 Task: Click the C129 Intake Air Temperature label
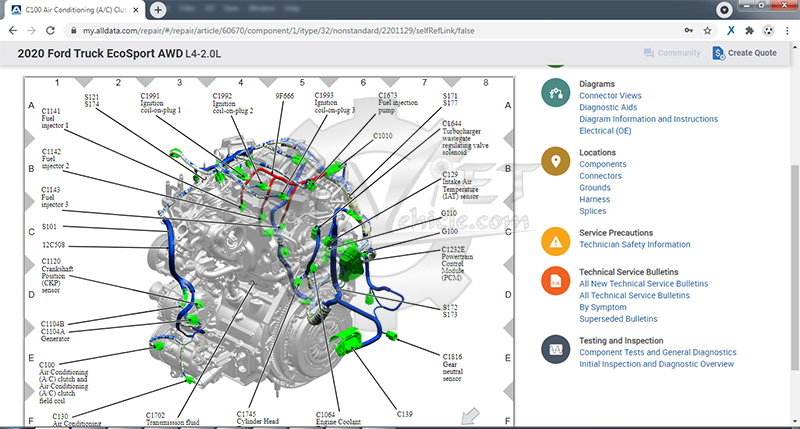[460, 185]
